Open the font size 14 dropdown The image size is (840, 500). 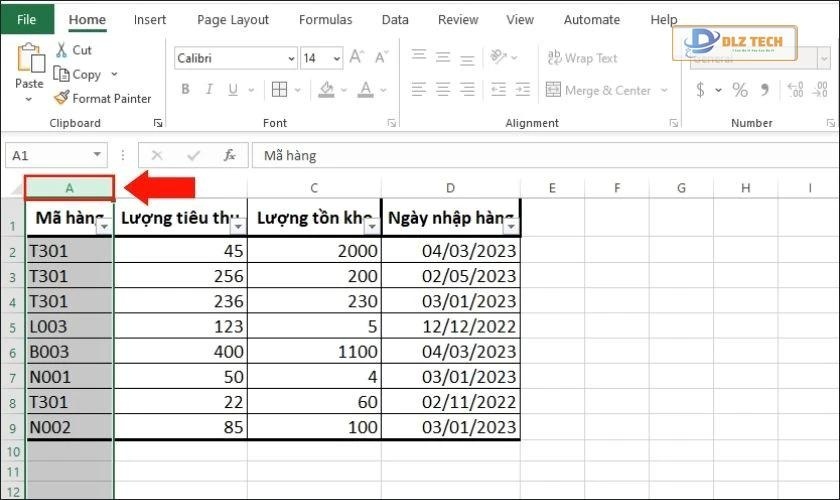pos(336,58)
